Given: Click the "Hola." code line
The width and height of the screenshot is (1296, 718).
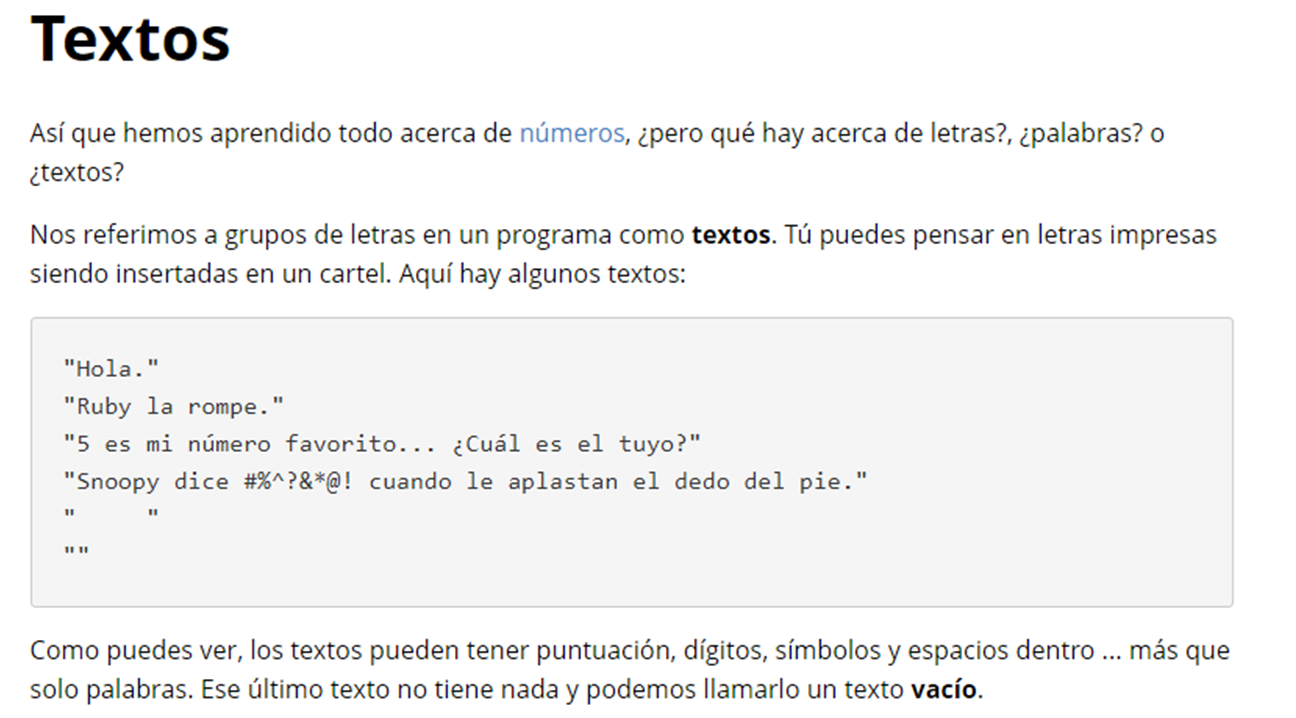Looking at the screenshot, I should point(111,369).
